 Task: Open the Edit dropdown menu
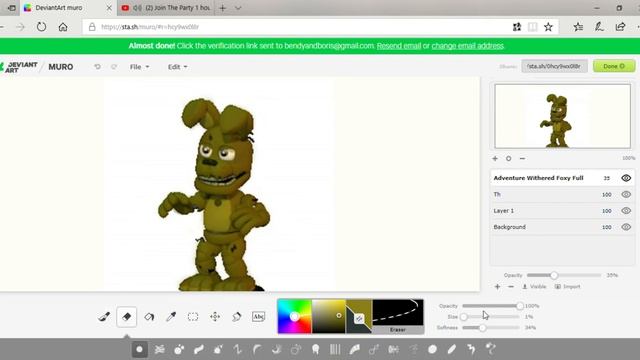(177, 67)
